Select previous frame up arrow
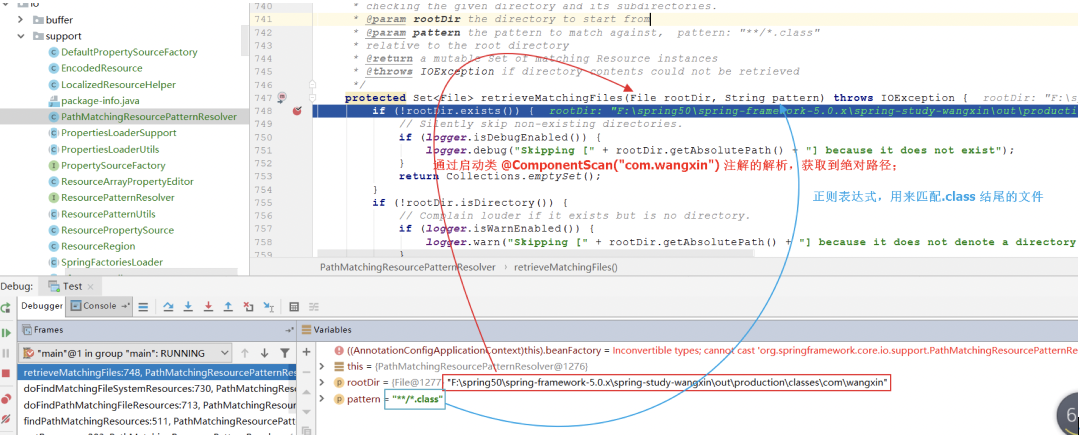Image resolution: width=1080 pixels, height=438 pixels. pos(244,353)
